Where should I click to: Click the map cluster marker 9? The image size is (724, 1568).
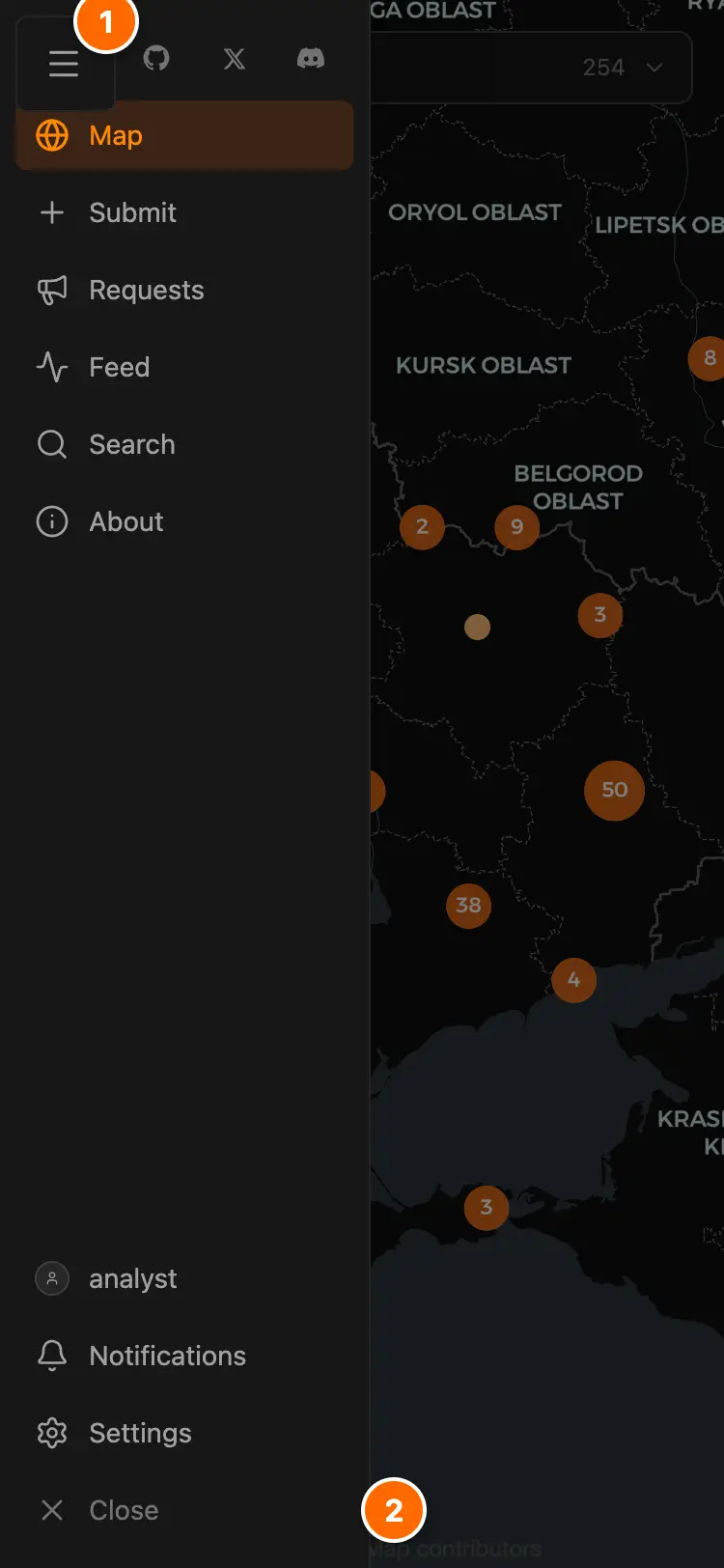click(516, 526)
